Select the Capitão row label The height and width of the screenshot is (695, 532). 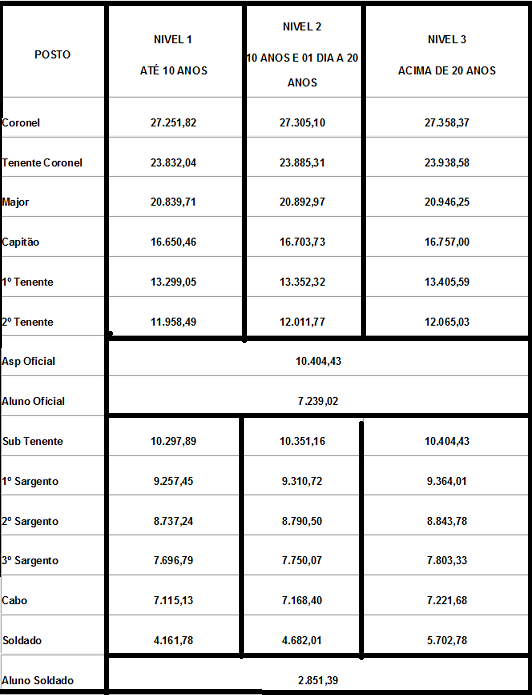point(20,242)
